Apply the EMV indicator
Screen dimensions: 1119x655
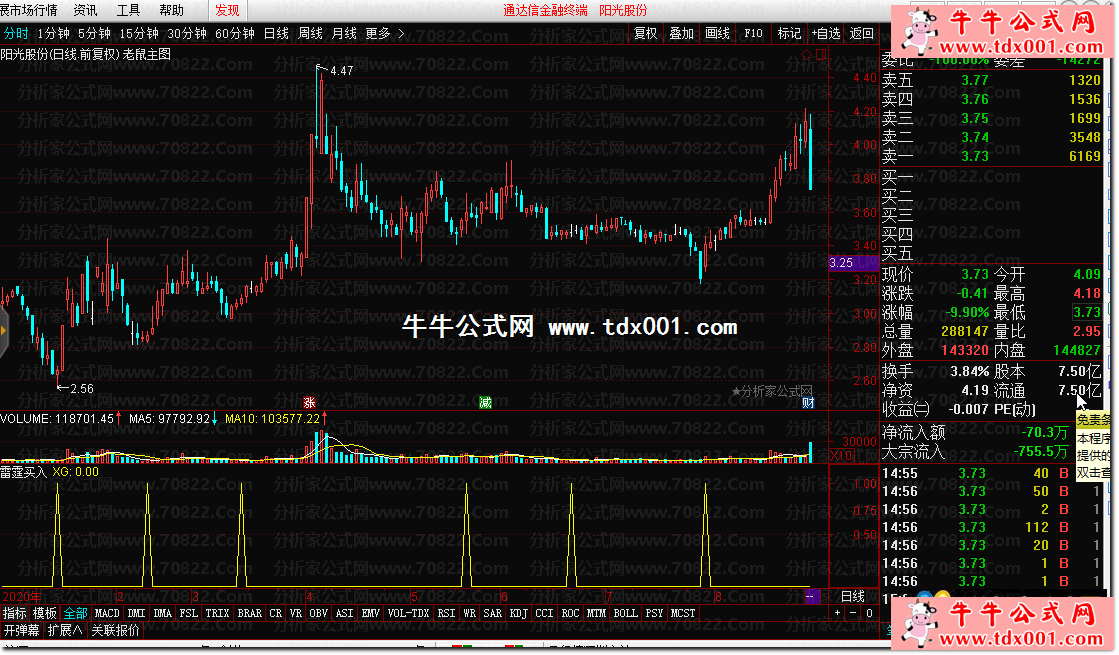[x=370, y=614]
